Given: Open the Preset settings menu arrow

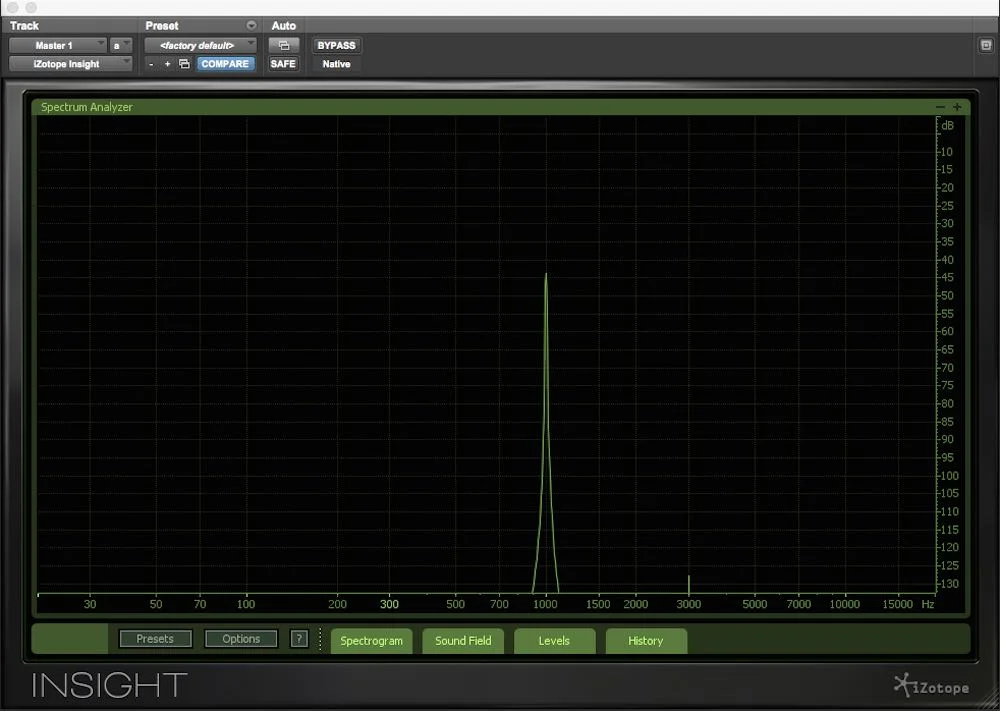Looking at the screenshot, I should pos(251,26).
